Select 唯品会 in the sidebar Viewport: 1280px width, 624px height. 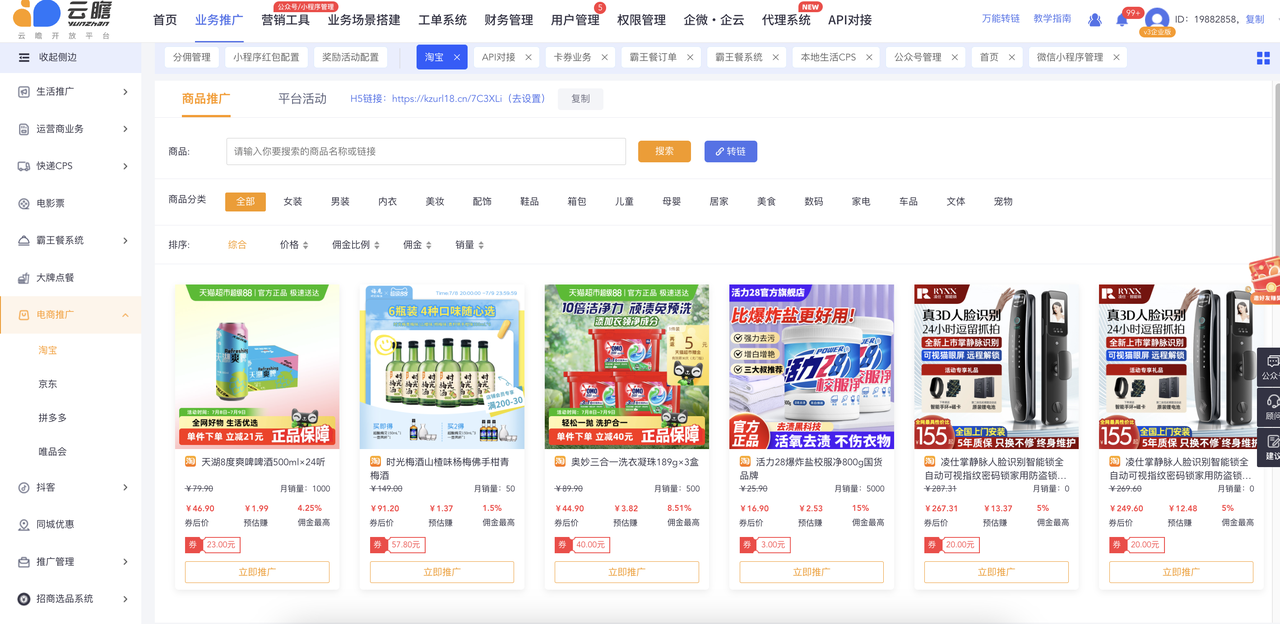click(53, 452)
